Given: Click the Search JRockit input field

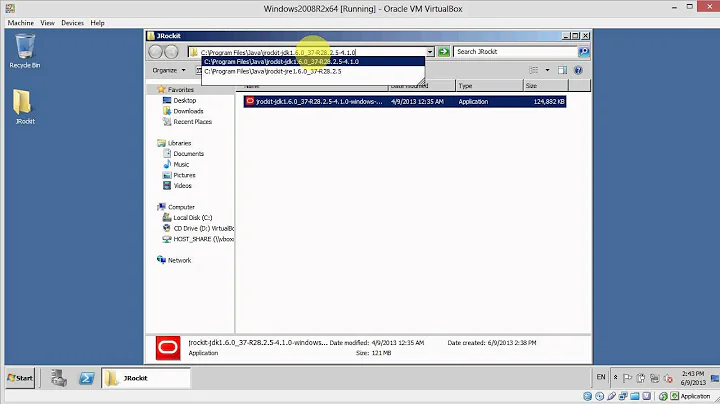Looking at the screenshot, I should (x=515, y=52).
